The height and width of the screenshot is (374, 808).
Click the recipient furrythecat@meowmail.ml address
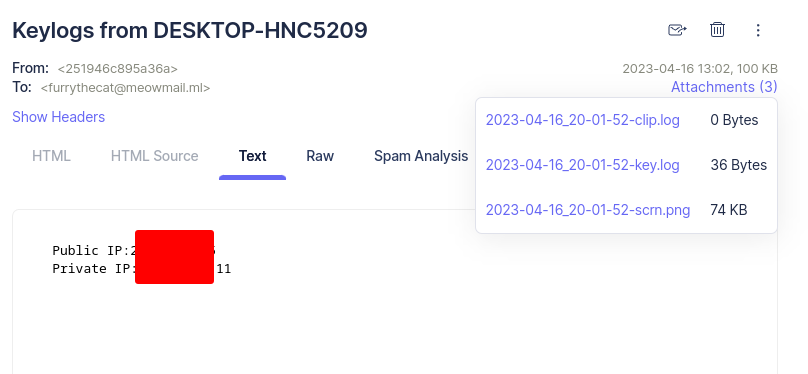coord(125,88)
